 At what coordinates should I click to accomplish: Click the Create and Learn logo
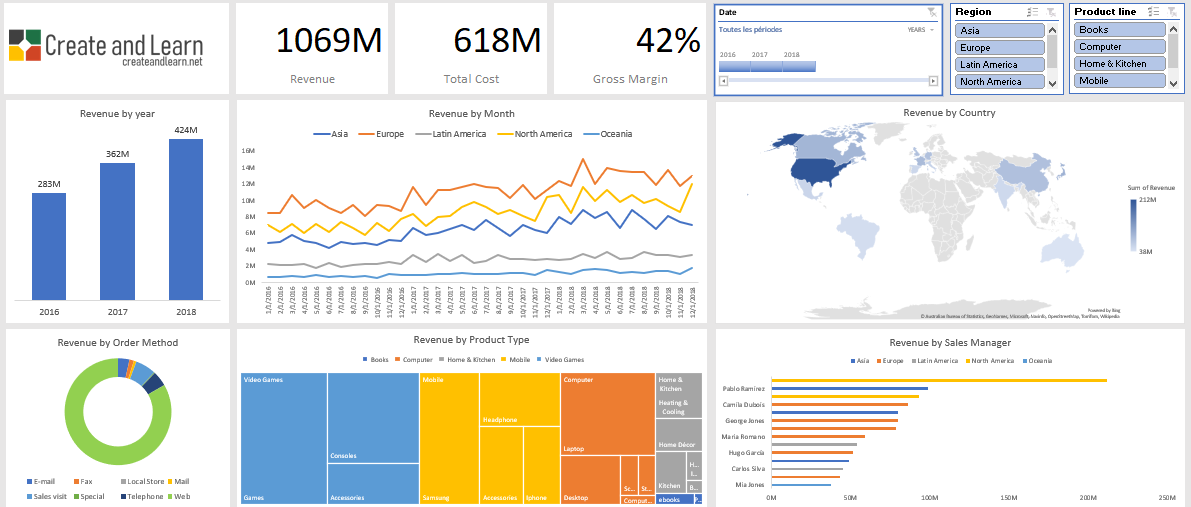click(x=106, y=47)
